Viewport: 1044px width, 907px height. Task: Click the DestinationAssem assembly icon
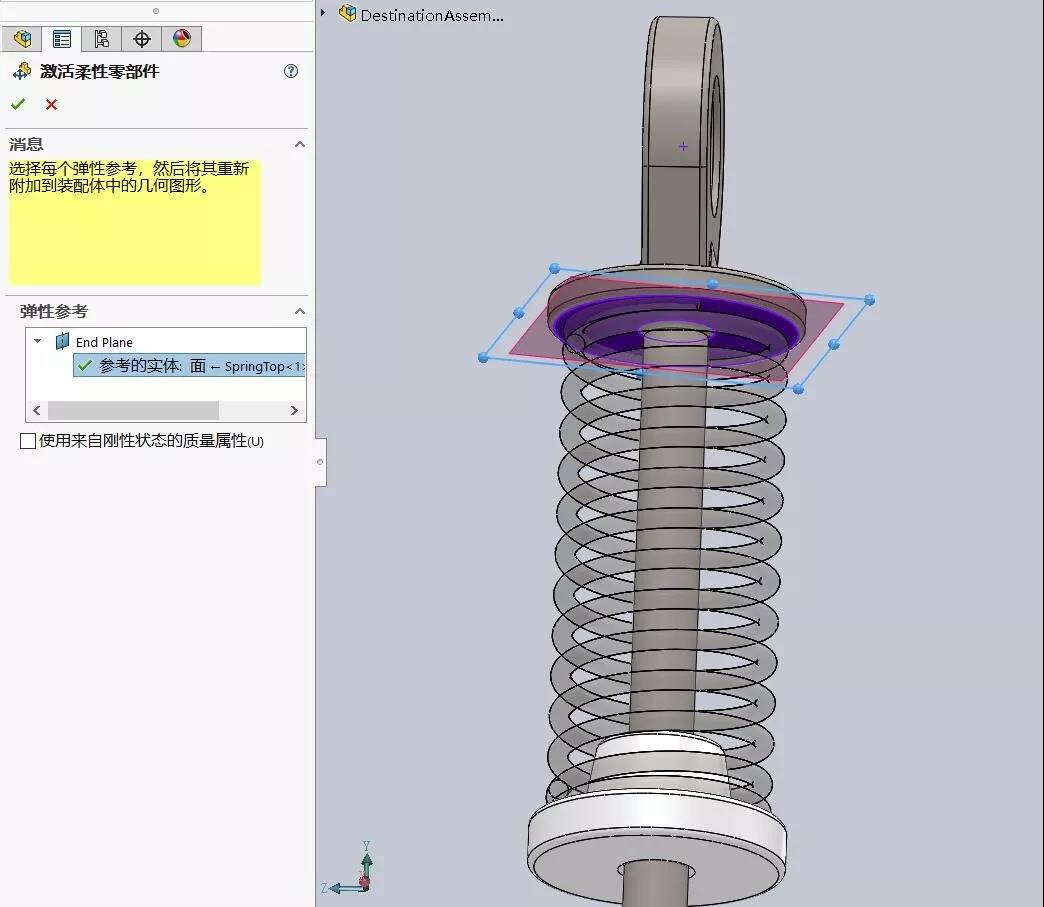coord(348,14)
